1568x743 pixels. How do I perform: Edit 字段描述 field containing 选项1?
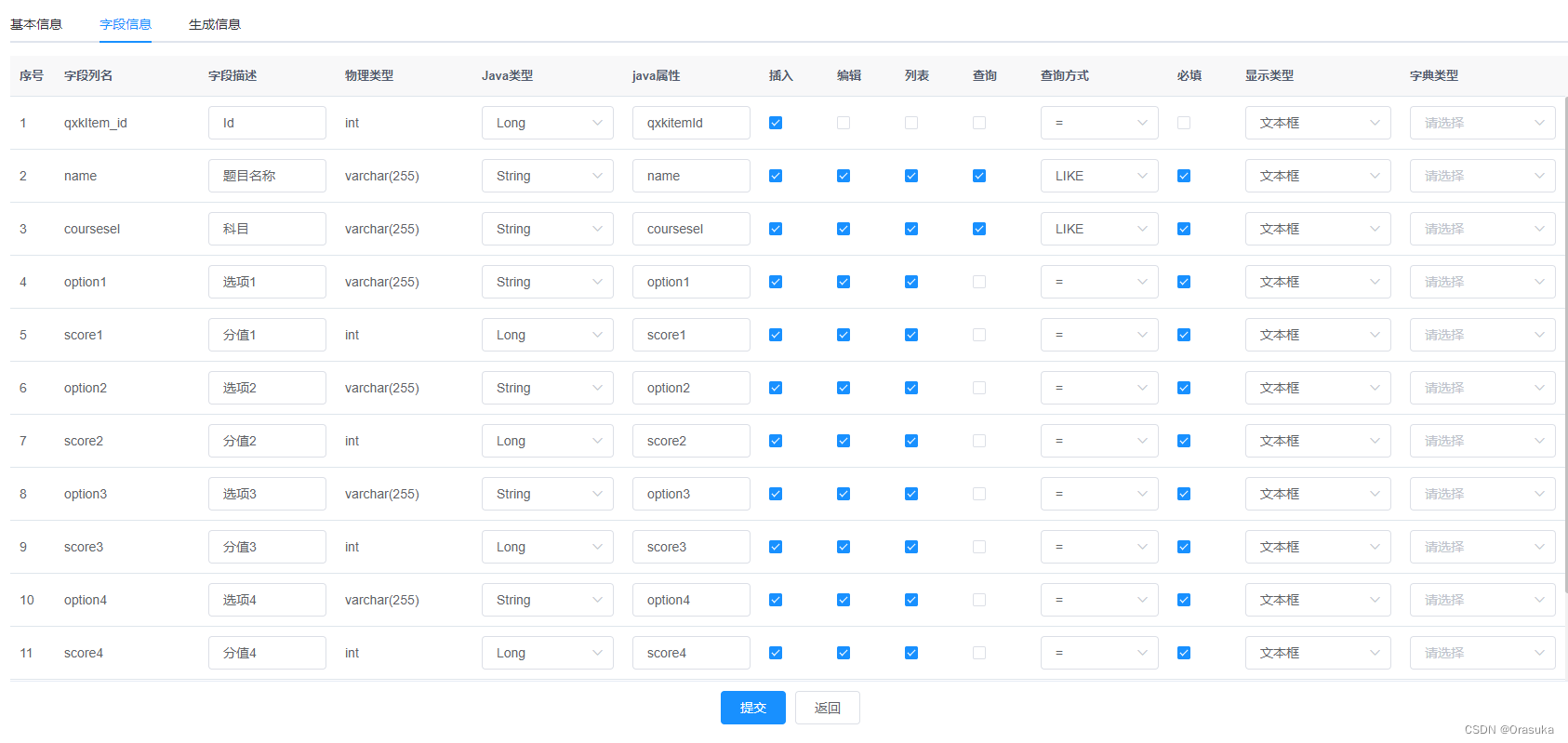click(x=267, y=282)
